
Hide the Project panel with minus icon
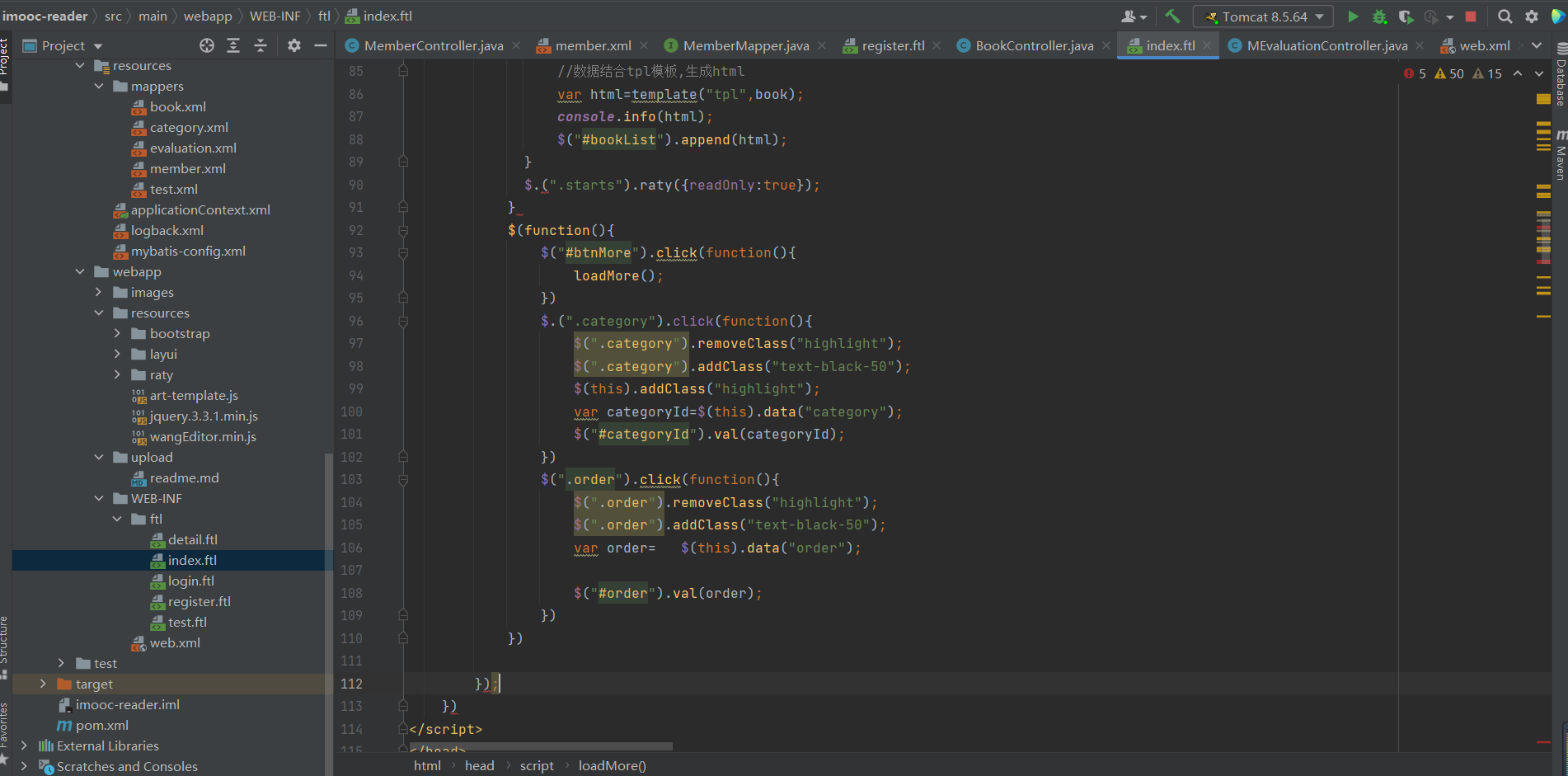pos(321,45)
